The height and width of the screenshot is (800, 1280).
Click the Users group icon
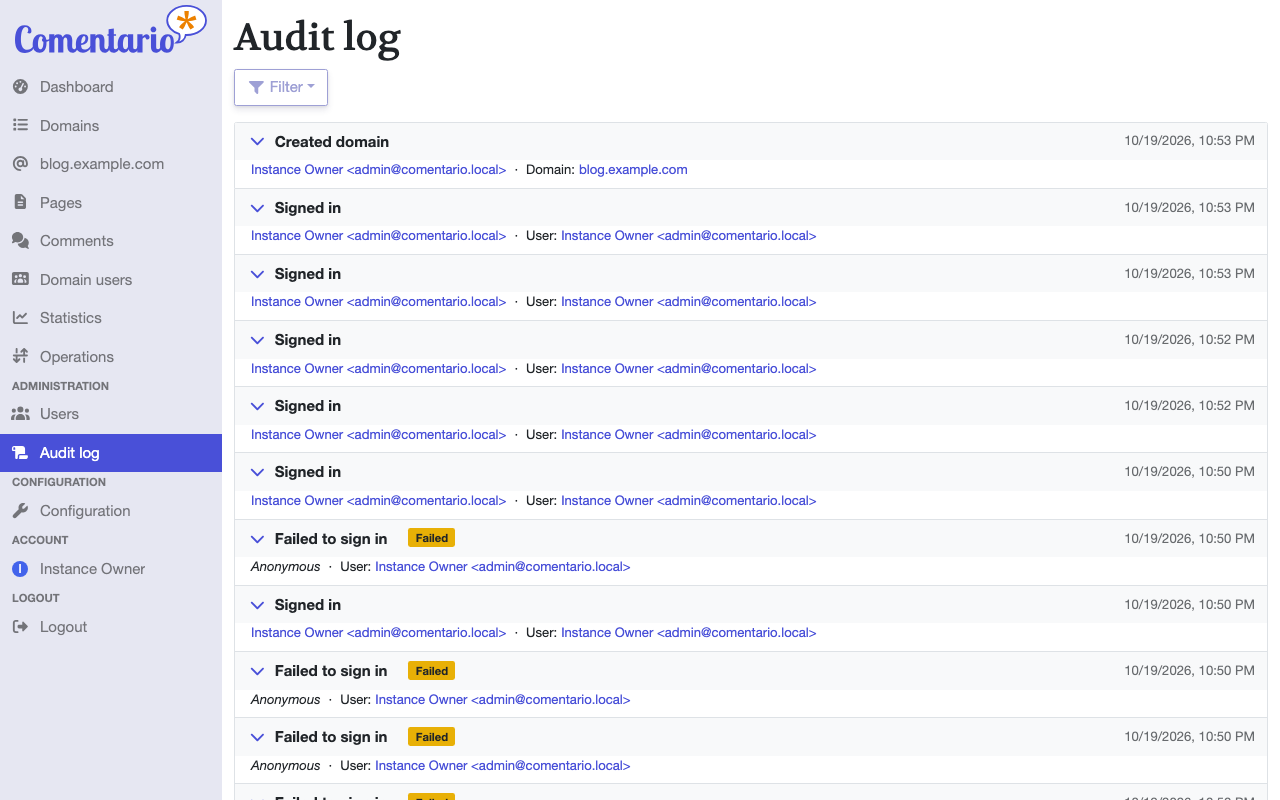point(20,414)
